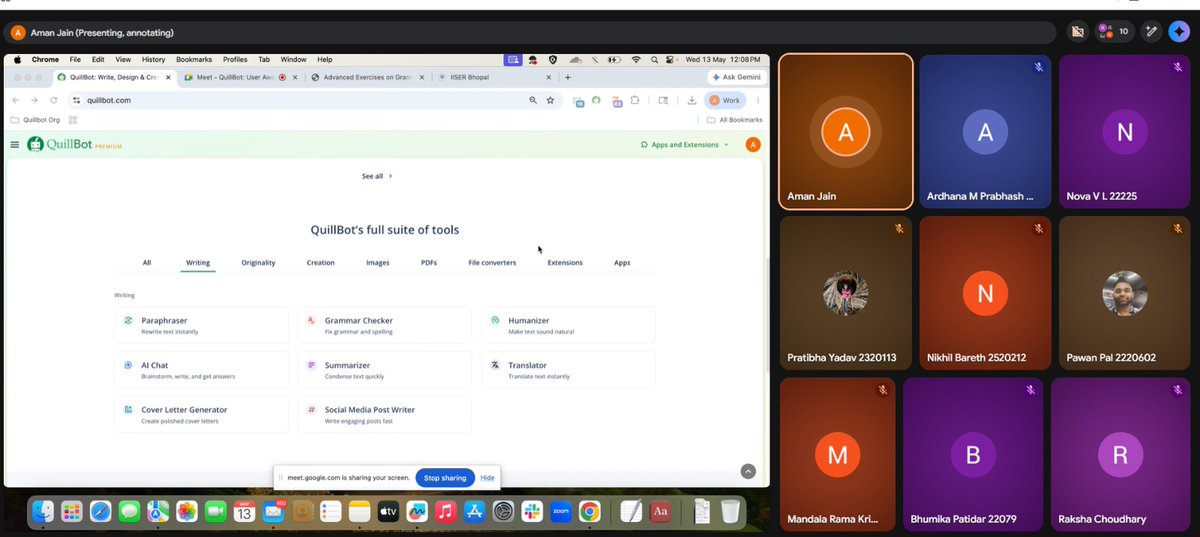
Task: Open the Translator tool card
Action: pyautogui.click(x=568, y=370)
